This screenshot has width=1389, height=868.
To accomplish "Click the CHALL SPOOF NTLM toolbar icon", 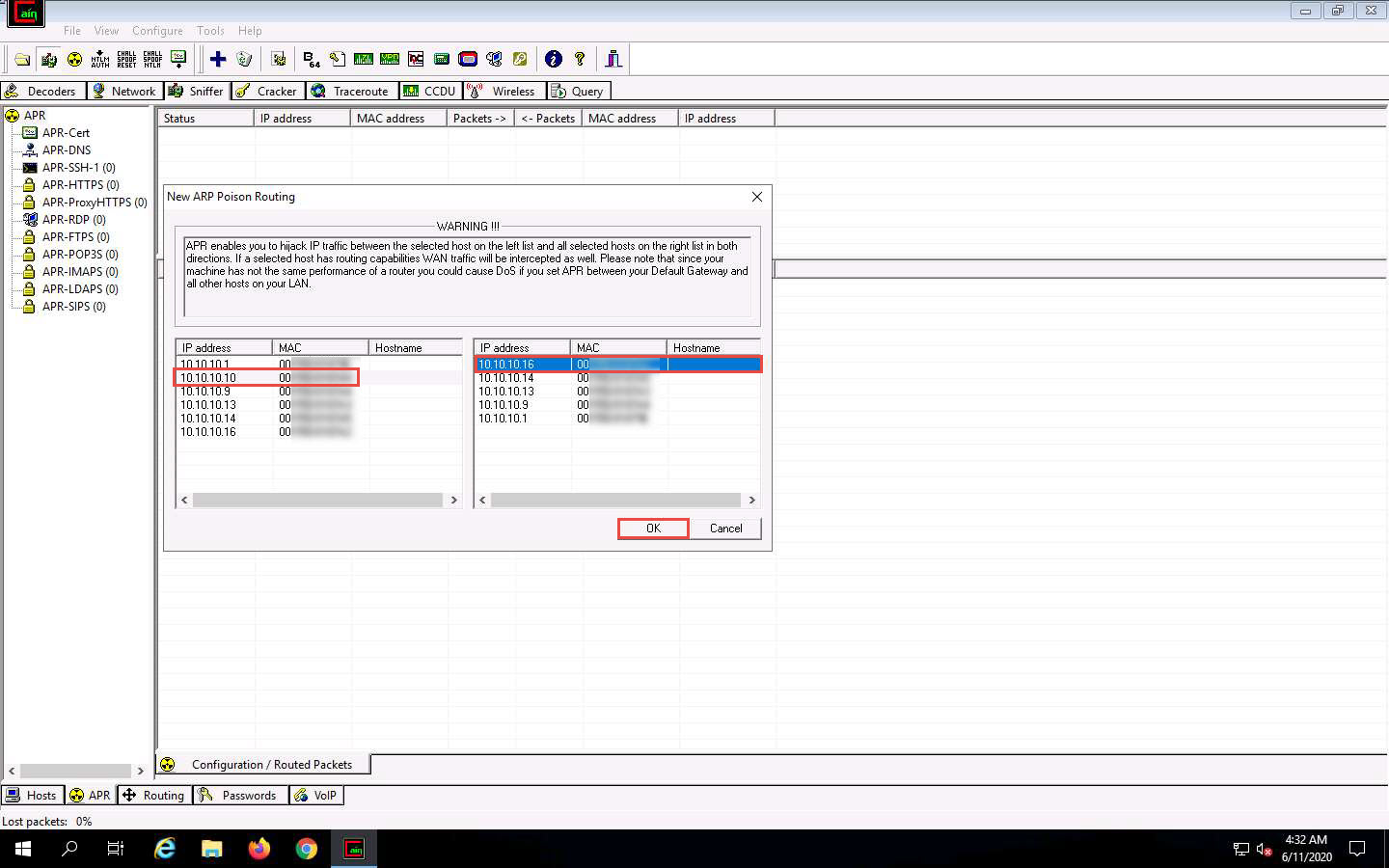I will pyautogui.click(x=152, y=60).
